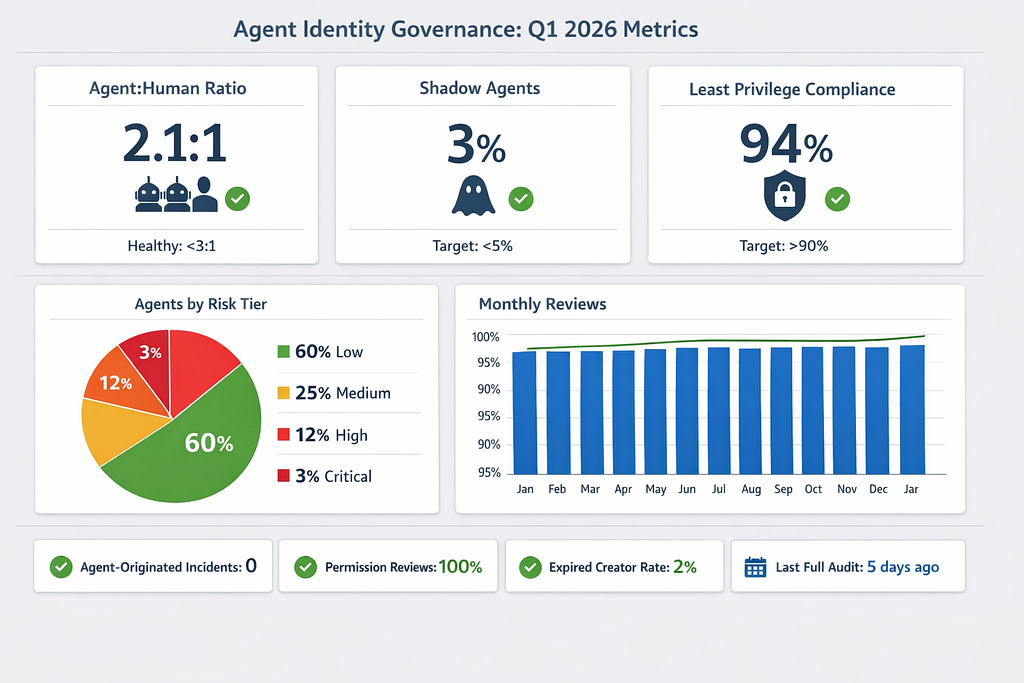Viewport: 1024px width, 683px height.
Task: Click the shield lock icon under Least Privilege Compliance
Action: (x=785, y=195)
